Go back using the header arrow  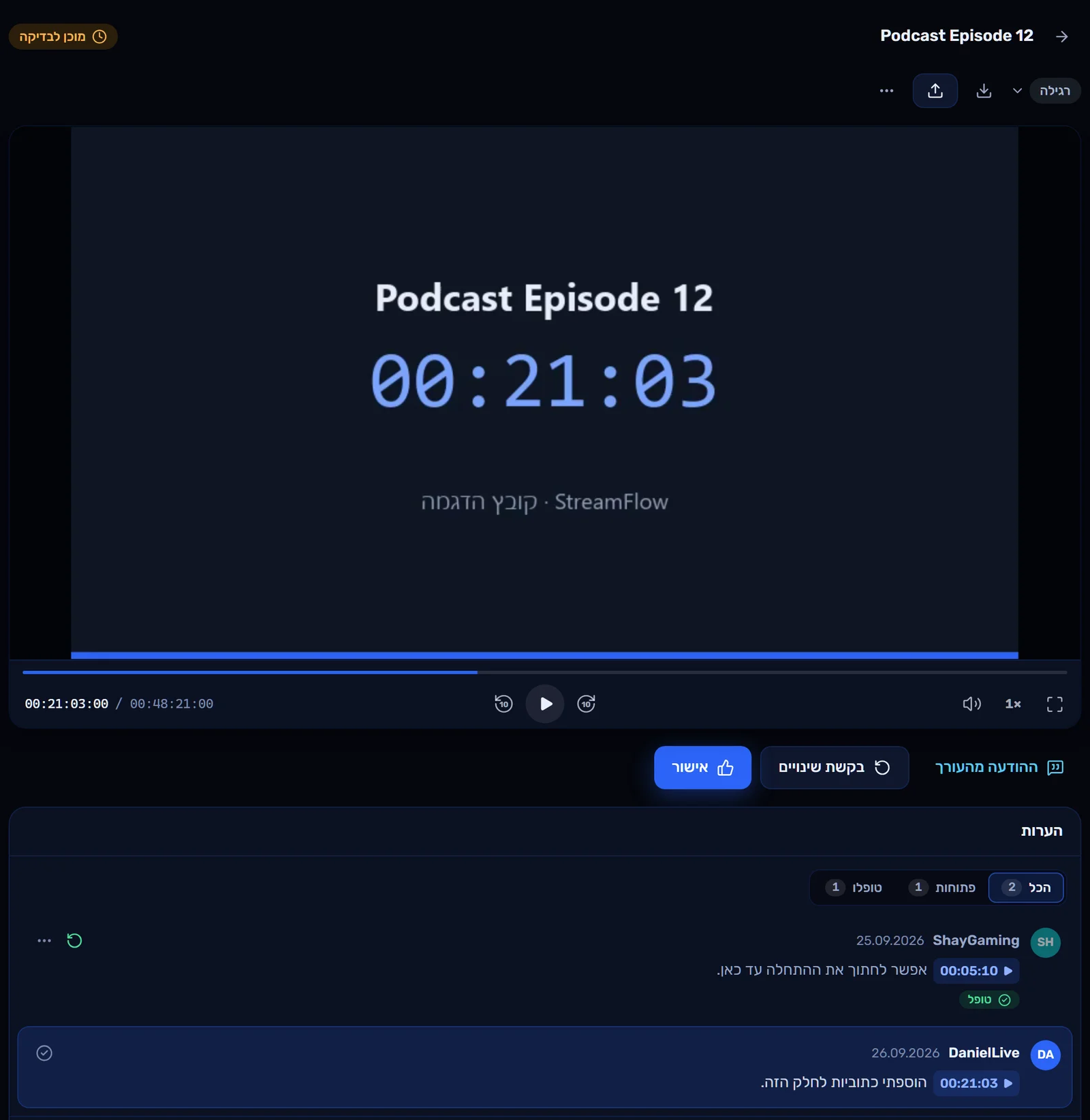tap(1061, 36)
